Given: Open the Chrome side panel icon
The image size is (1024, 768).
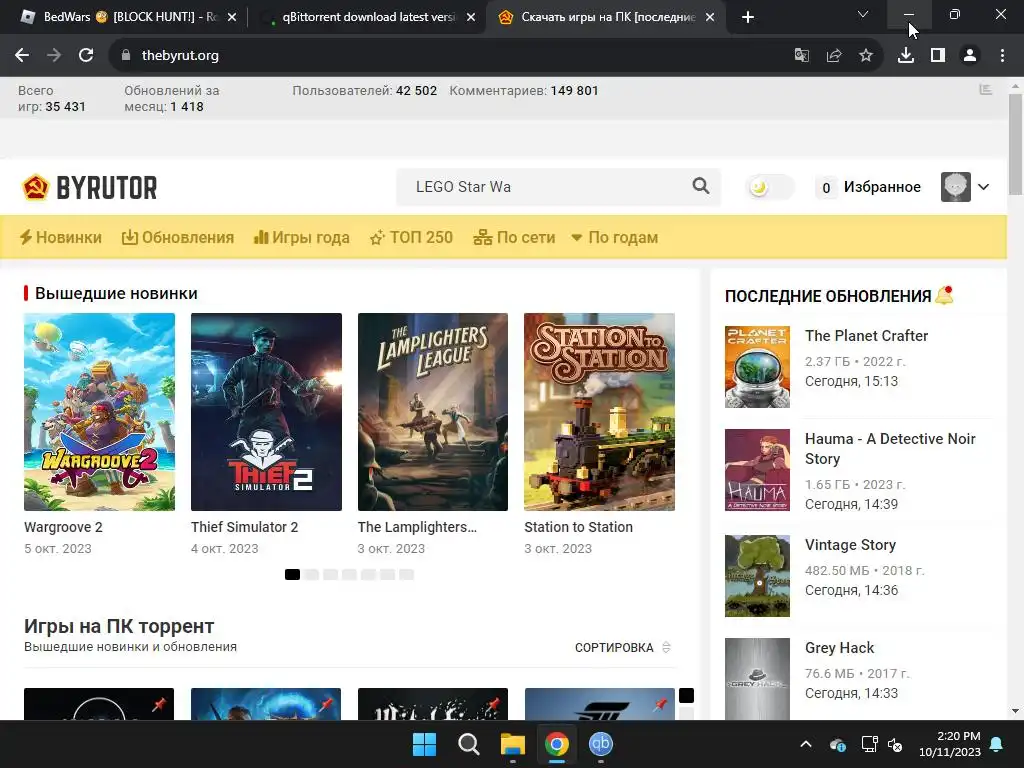Looking at the screenshot, I should tap(938, 56).
